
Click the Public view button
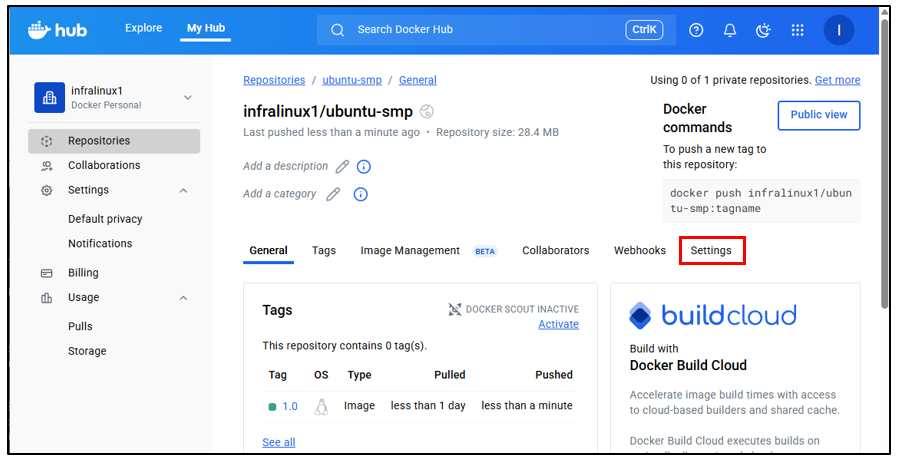point(818,115)
